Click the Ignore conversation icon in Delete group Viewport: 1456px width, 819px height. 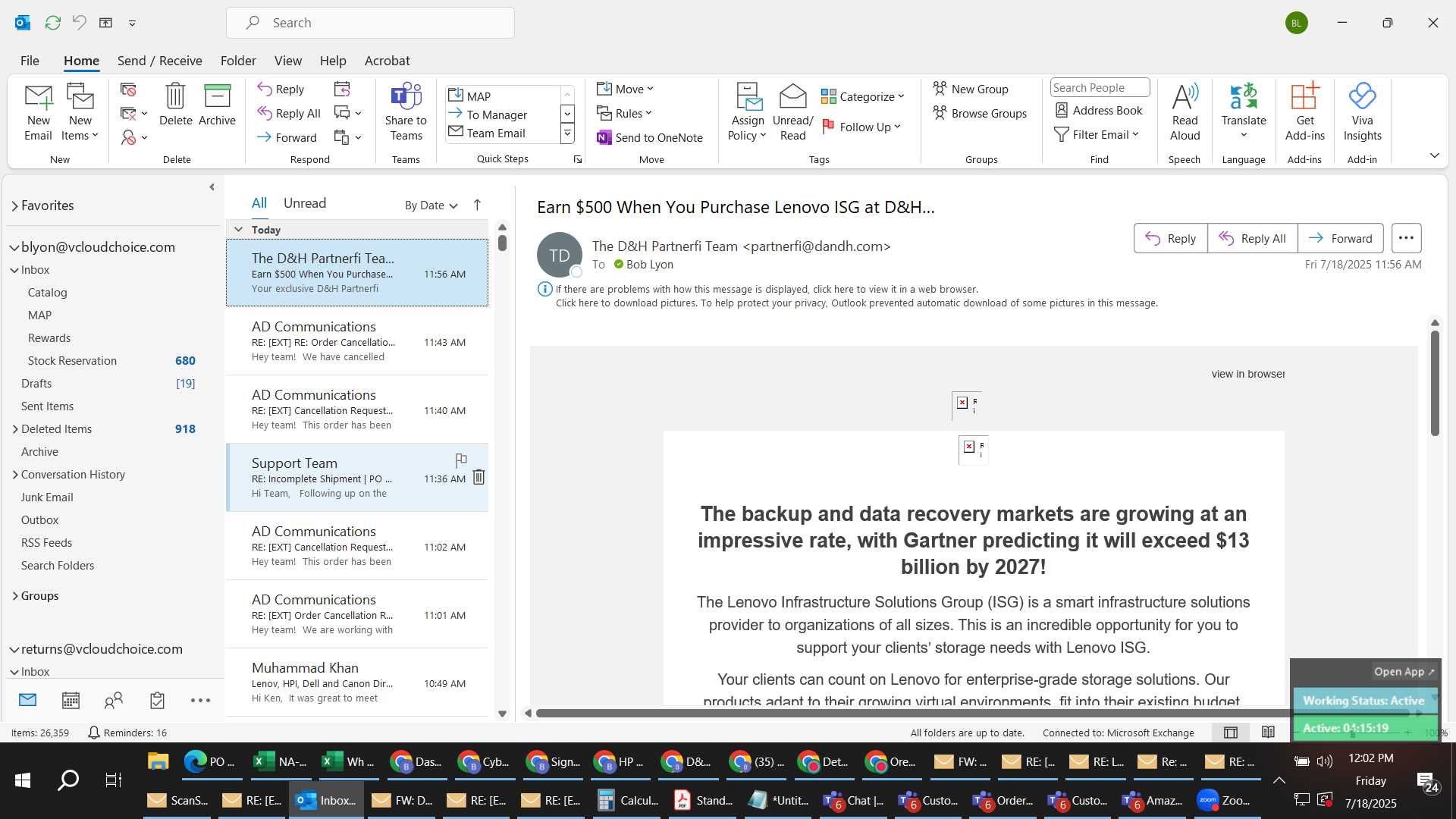pyautogui.click(x=128, y=89)
